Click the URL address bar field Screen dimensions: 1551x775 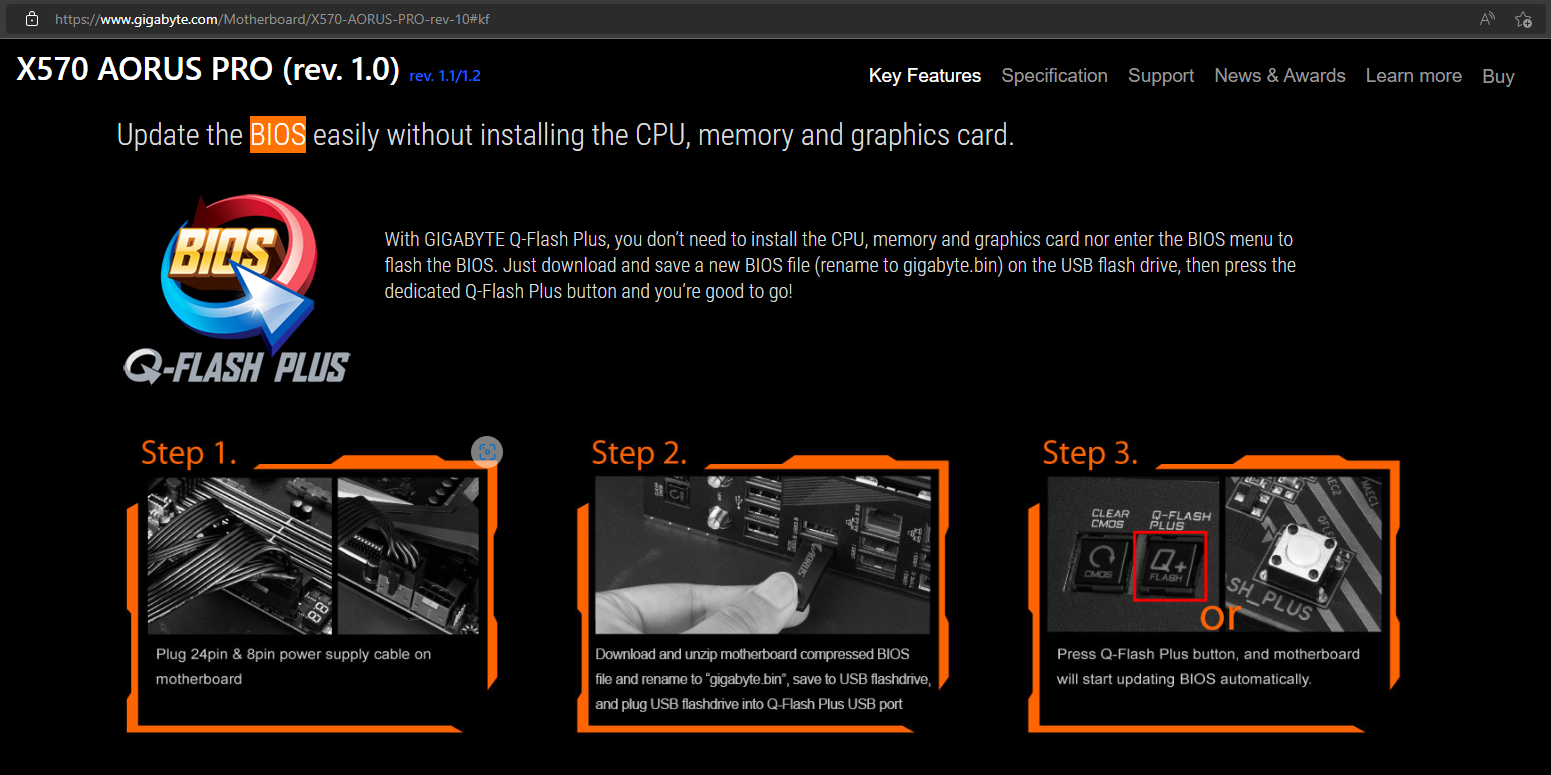click(760, 19)
